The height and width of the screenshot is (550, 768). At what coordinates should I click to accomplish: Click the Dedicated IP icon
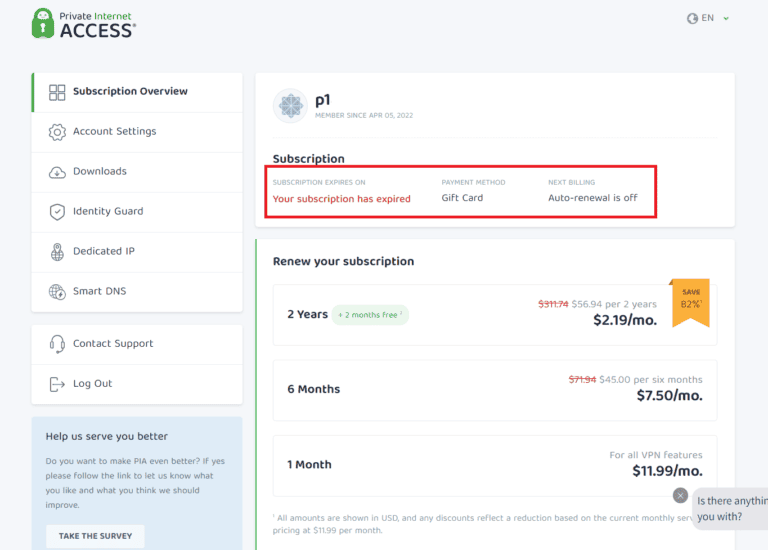[57, 252]
